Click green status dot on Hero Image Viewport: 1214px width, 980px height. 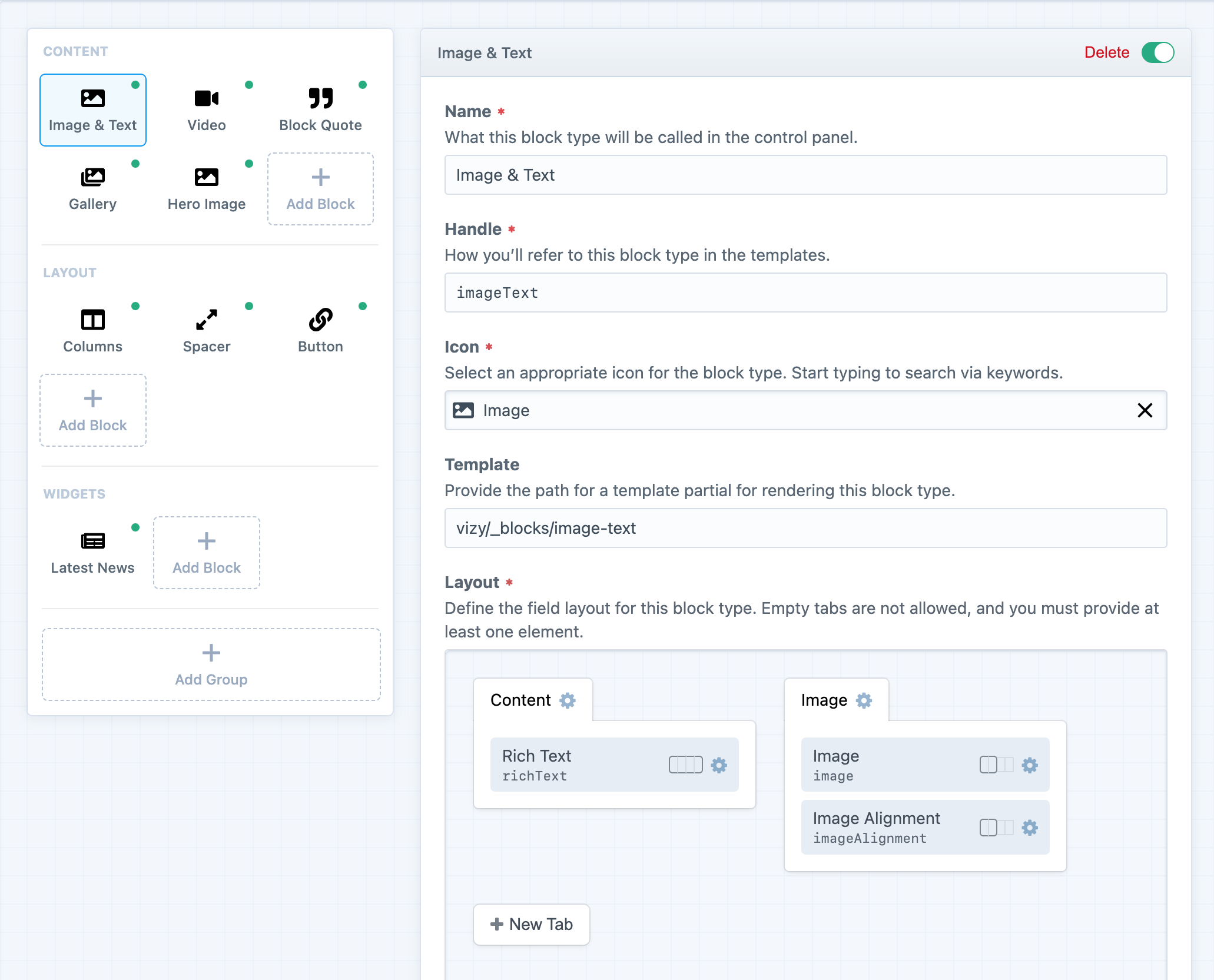[x=249, y=164]
